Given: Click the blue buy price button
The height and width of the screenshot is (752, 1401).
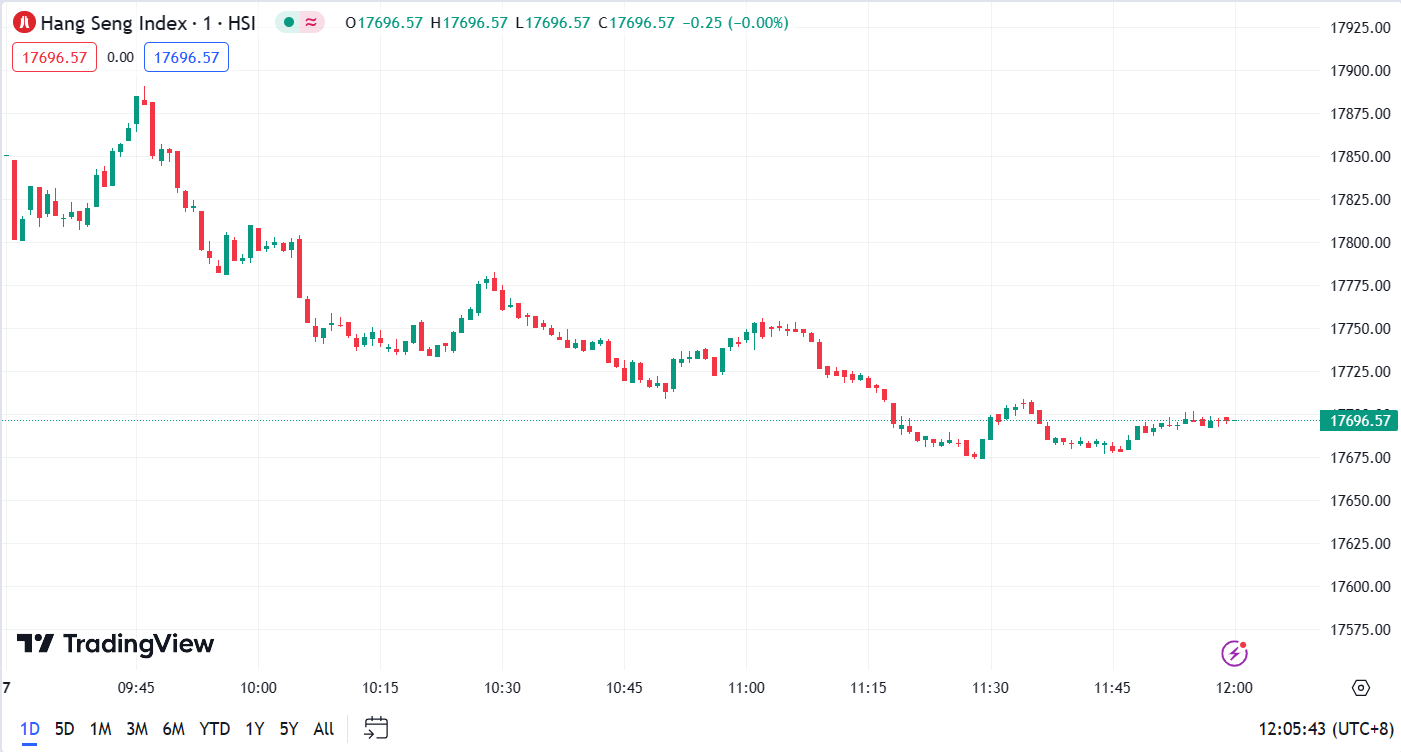Looking at the screenshot, I should coord(186,57).
